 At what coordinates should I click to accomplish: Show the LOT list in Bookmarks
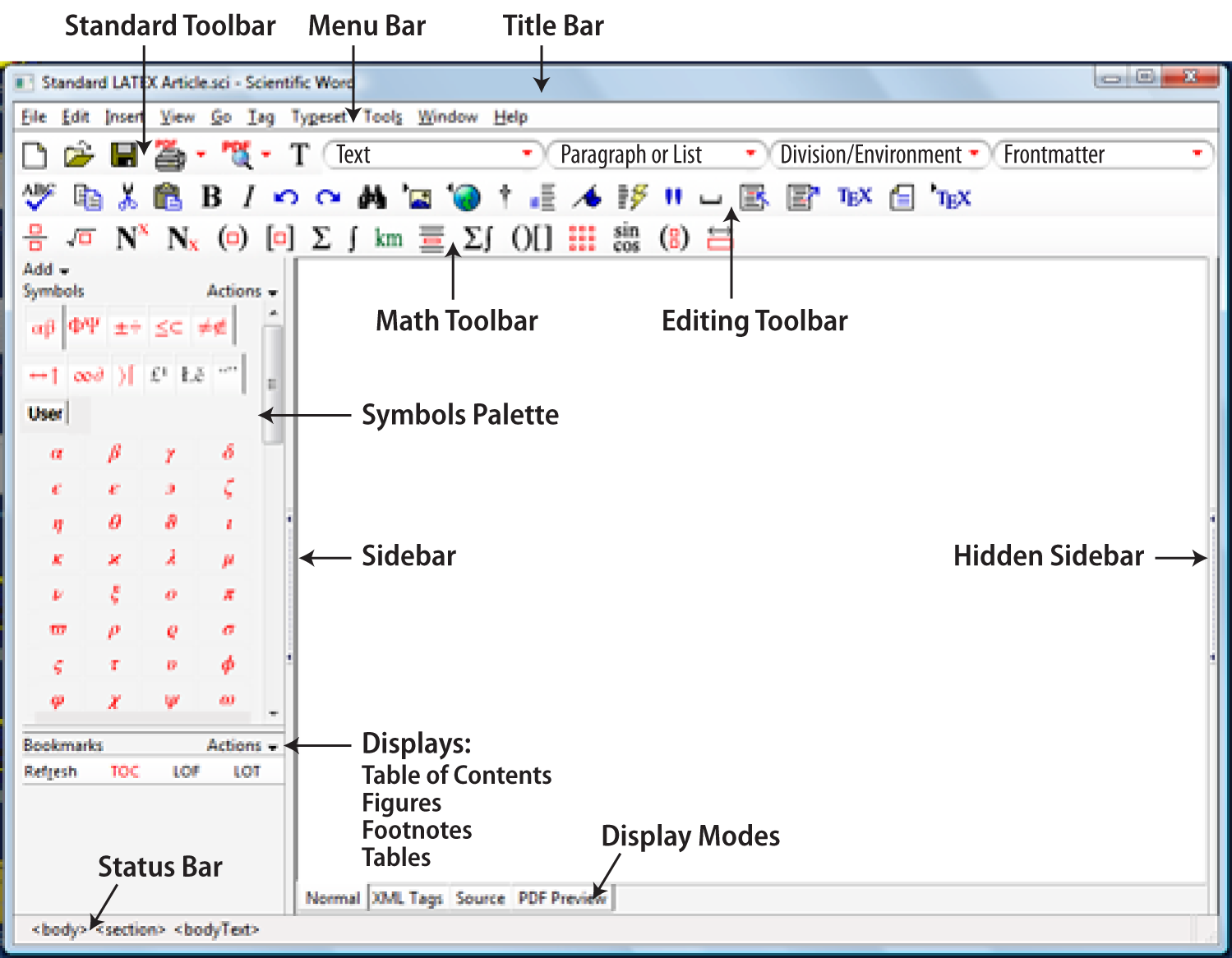click(247, 771)
